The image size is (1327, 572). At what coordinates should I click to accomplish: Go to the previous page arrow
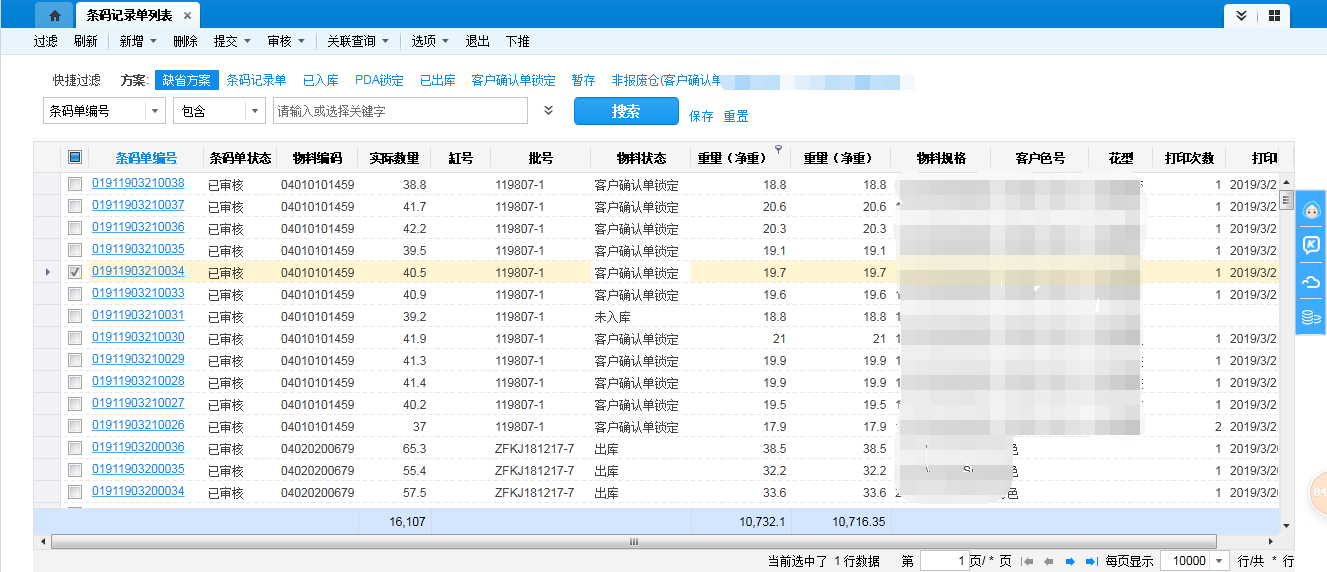pyautogui.click(x=1048, y=562)
